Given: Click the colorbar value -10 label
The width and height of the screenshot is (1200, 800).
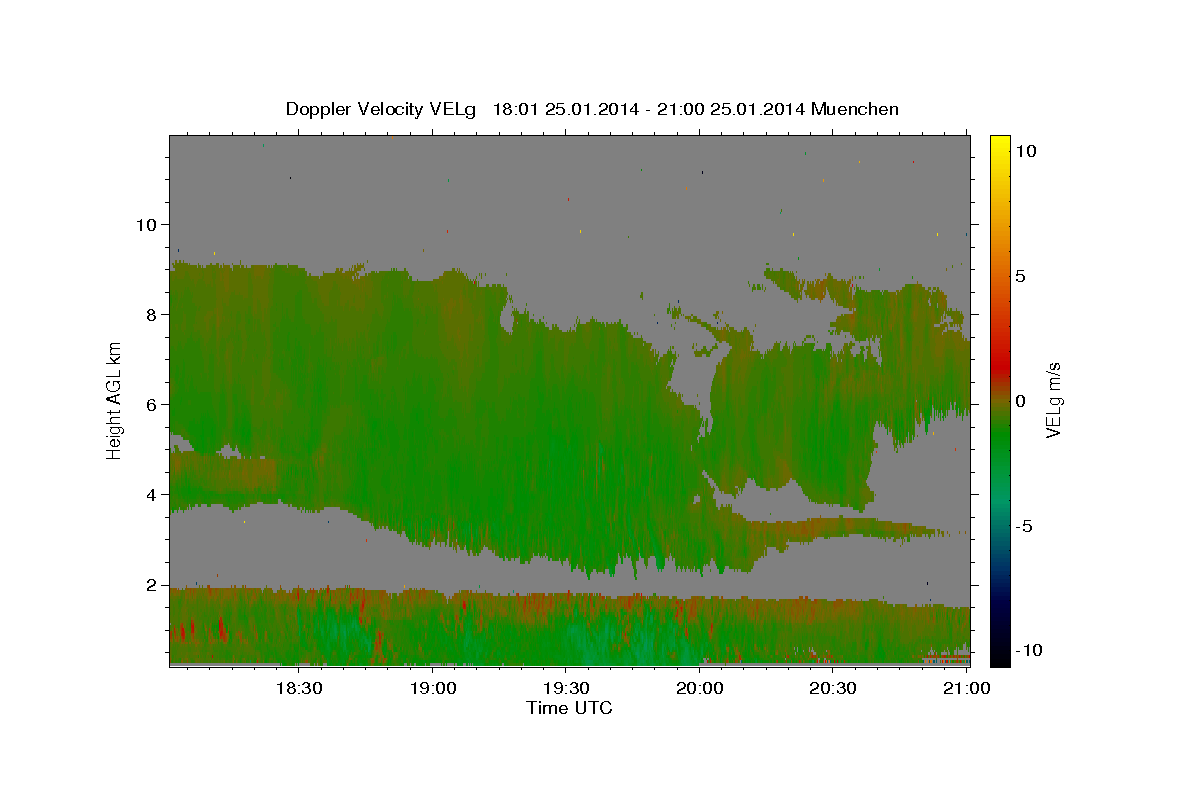Looking at the screenshot, I should coord(1028,650).
